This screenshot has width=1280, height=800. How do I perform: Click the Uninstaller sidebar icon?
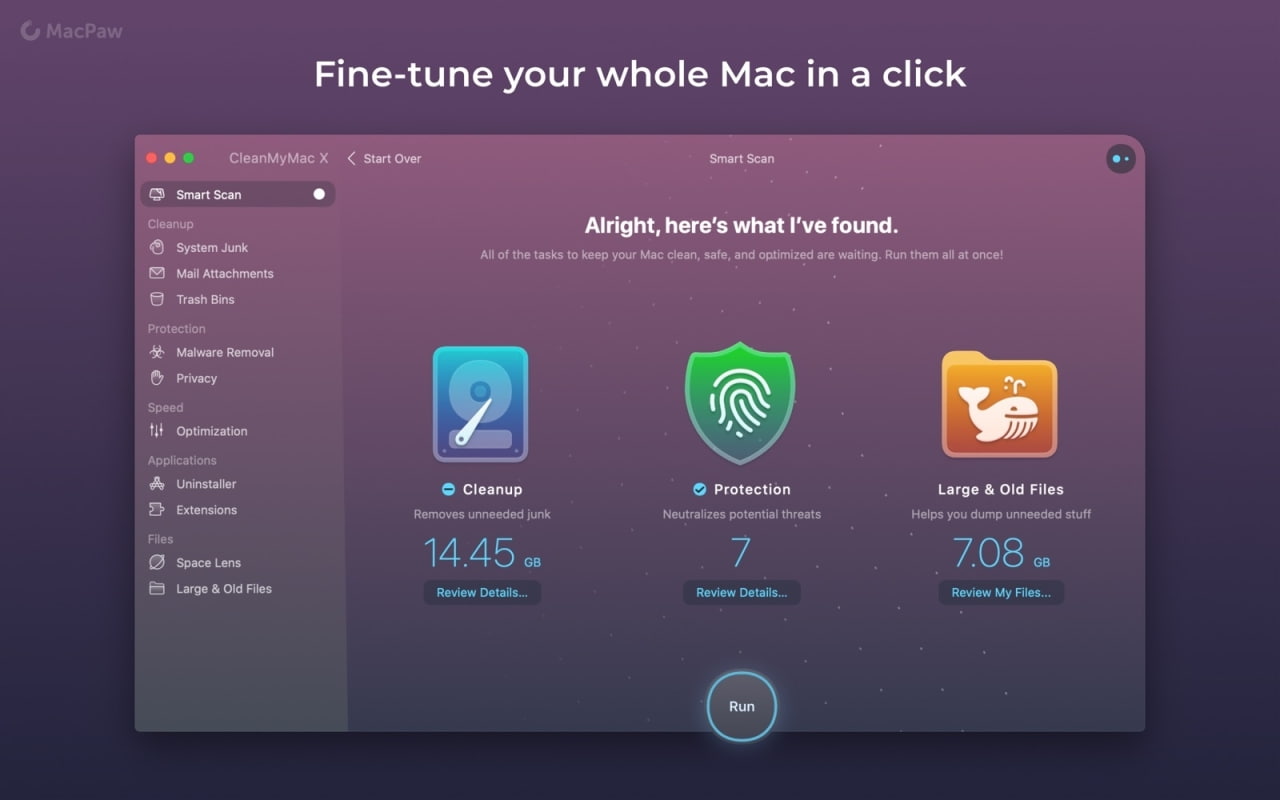click(157, 484)
